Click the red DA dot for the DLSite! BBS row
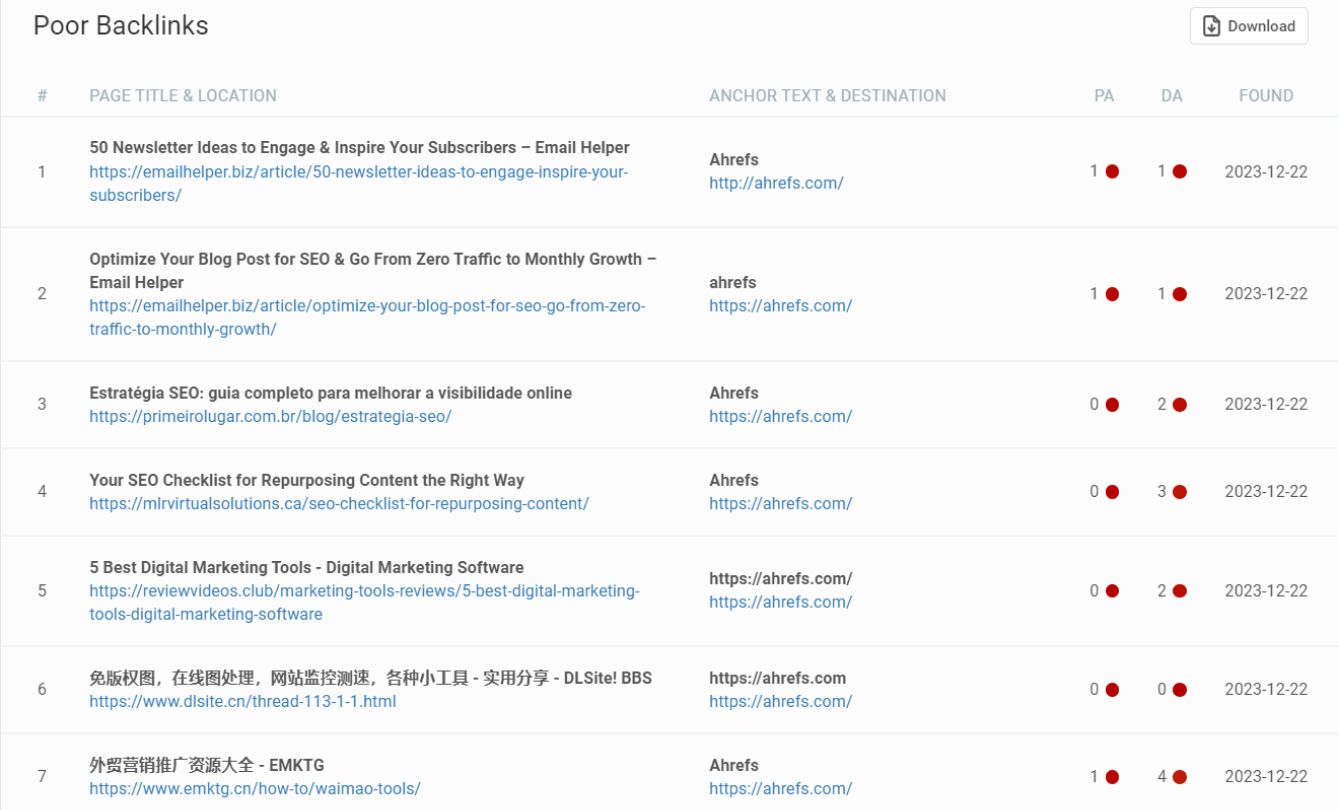Image resolution: width=1338 pixels, height=810 pixels. coord(1179,690)
